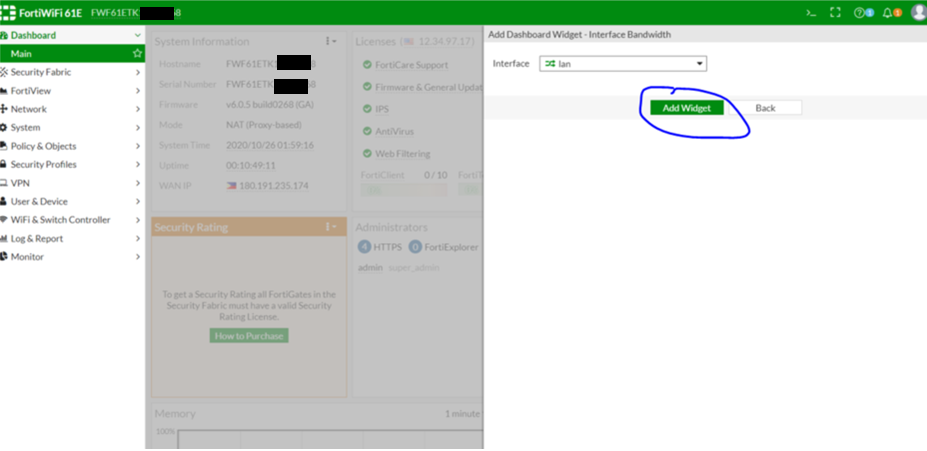Screen dimensions: 927x451
Task: Expand the Log & Report menu
Action: coord(72,238)
